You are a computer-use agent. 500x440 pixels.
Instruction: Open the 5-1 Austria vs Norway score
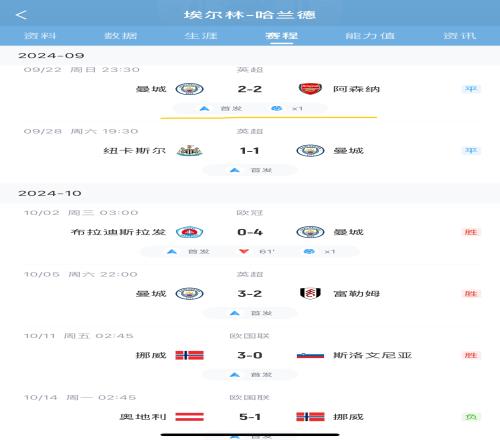250,417
